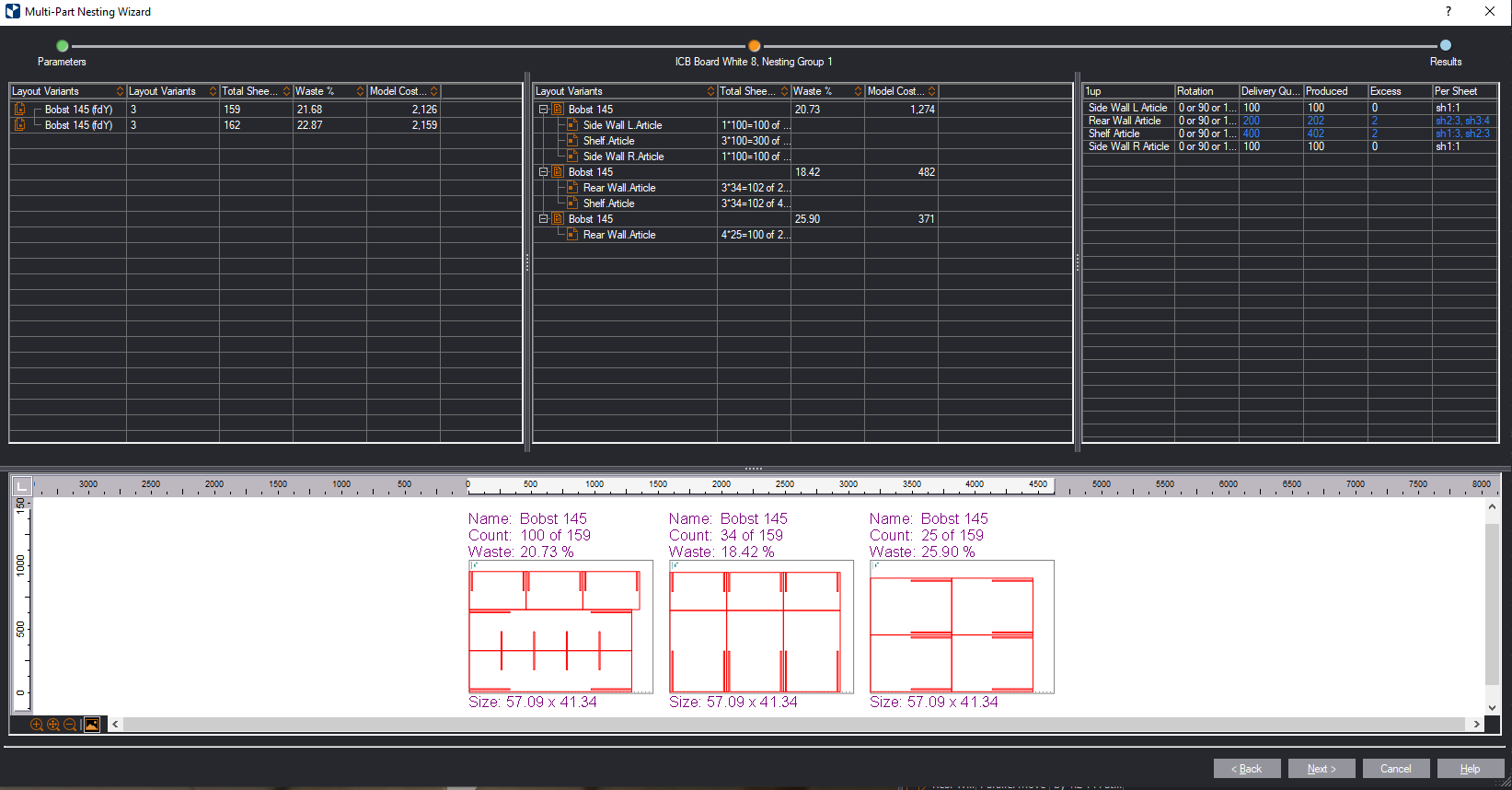The width and height of the screenshot is (1512, 790).
Task: Sort middle panel by Waste % column arrows
Action: click(858, 91)
